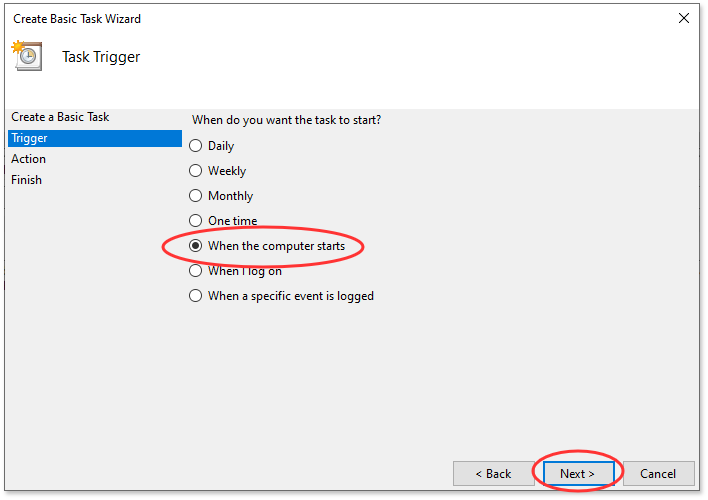
Task: Select When a specific event is logged
Action: (196, 296)
